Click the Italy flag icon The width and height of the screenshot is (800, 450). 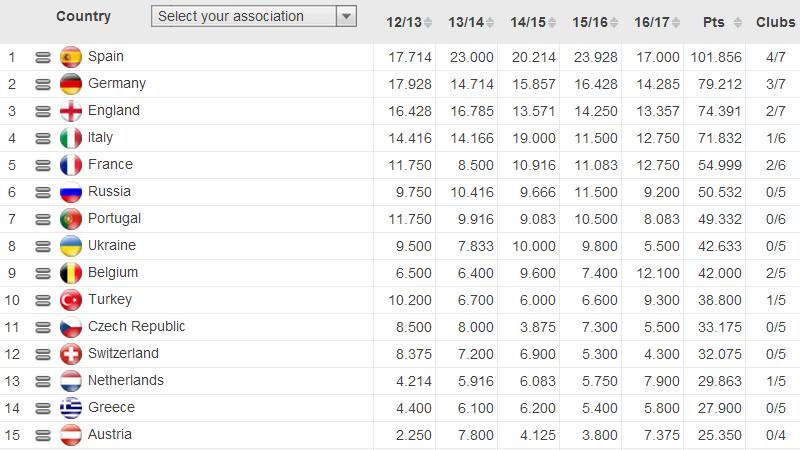[x=70, y=138]
